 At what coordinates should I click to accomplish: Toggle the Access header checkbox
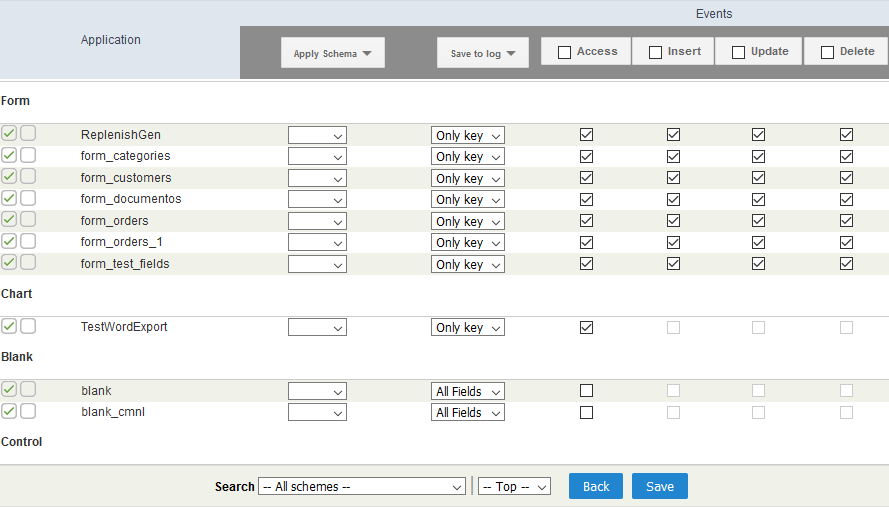pyautogui.click(x=564, y=52)
